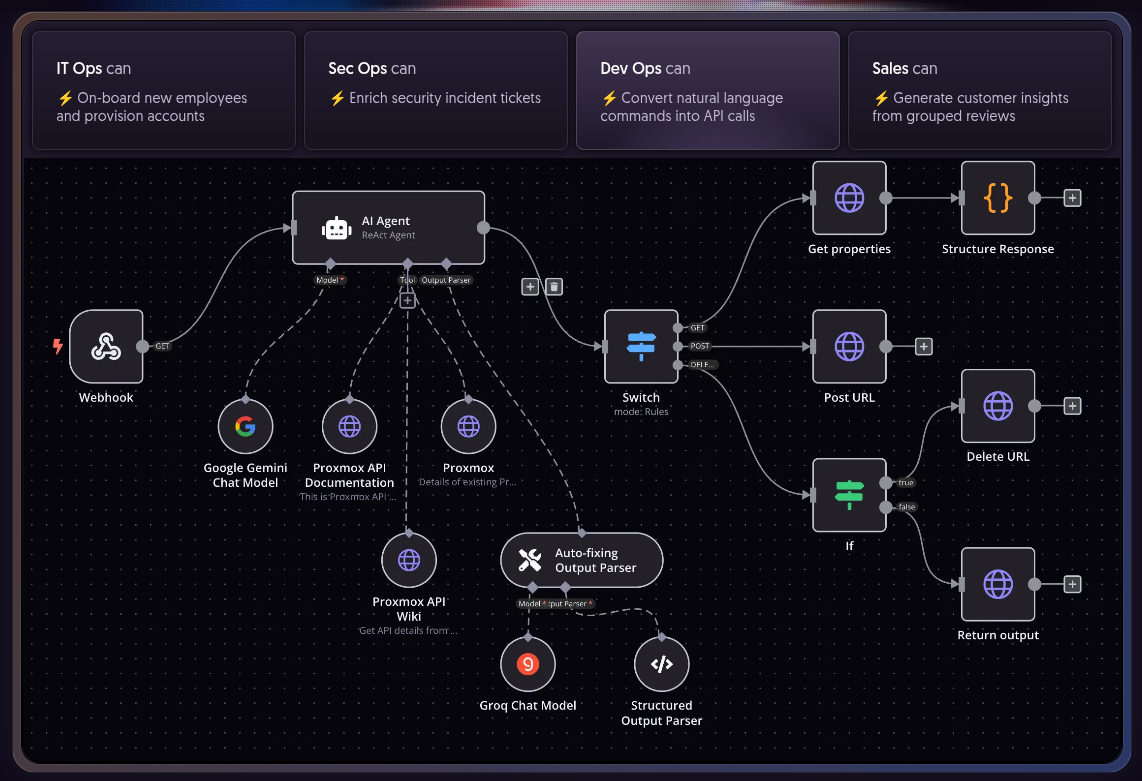Switch to the Dev Ops capability card
Screen dimensions: 1142x781
(x=707, y=90)
